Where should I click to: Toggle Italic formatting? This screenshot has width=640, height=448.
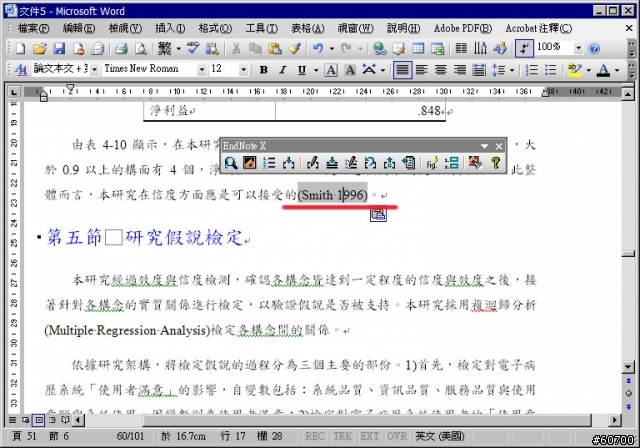(282, 70)
